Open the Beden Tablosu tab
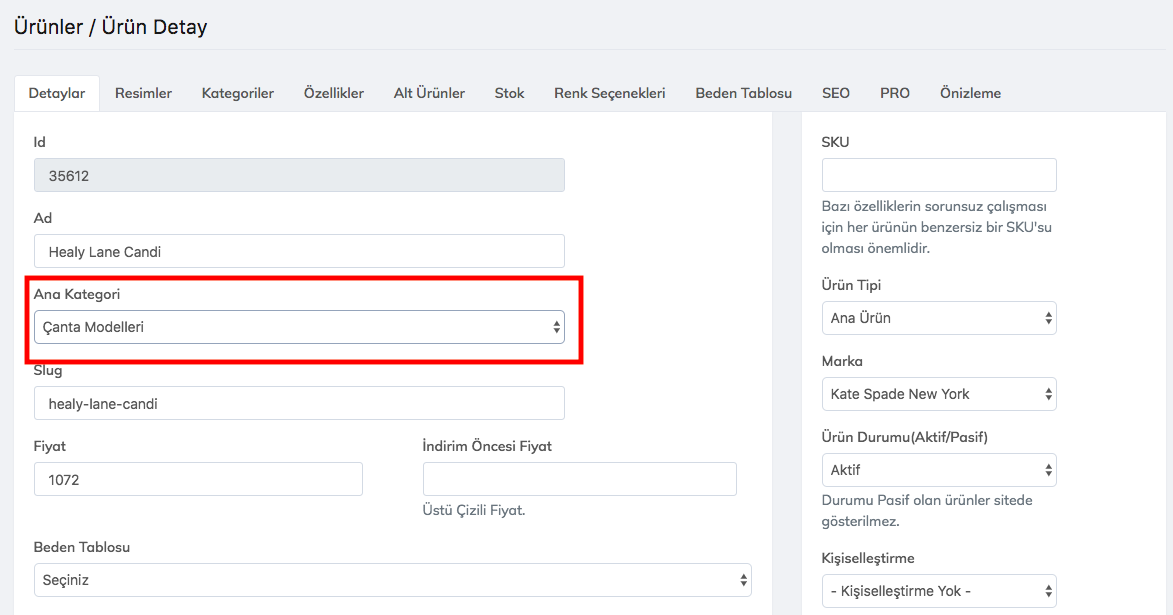This screenshot has height=615, width=1173. point(743,93)
